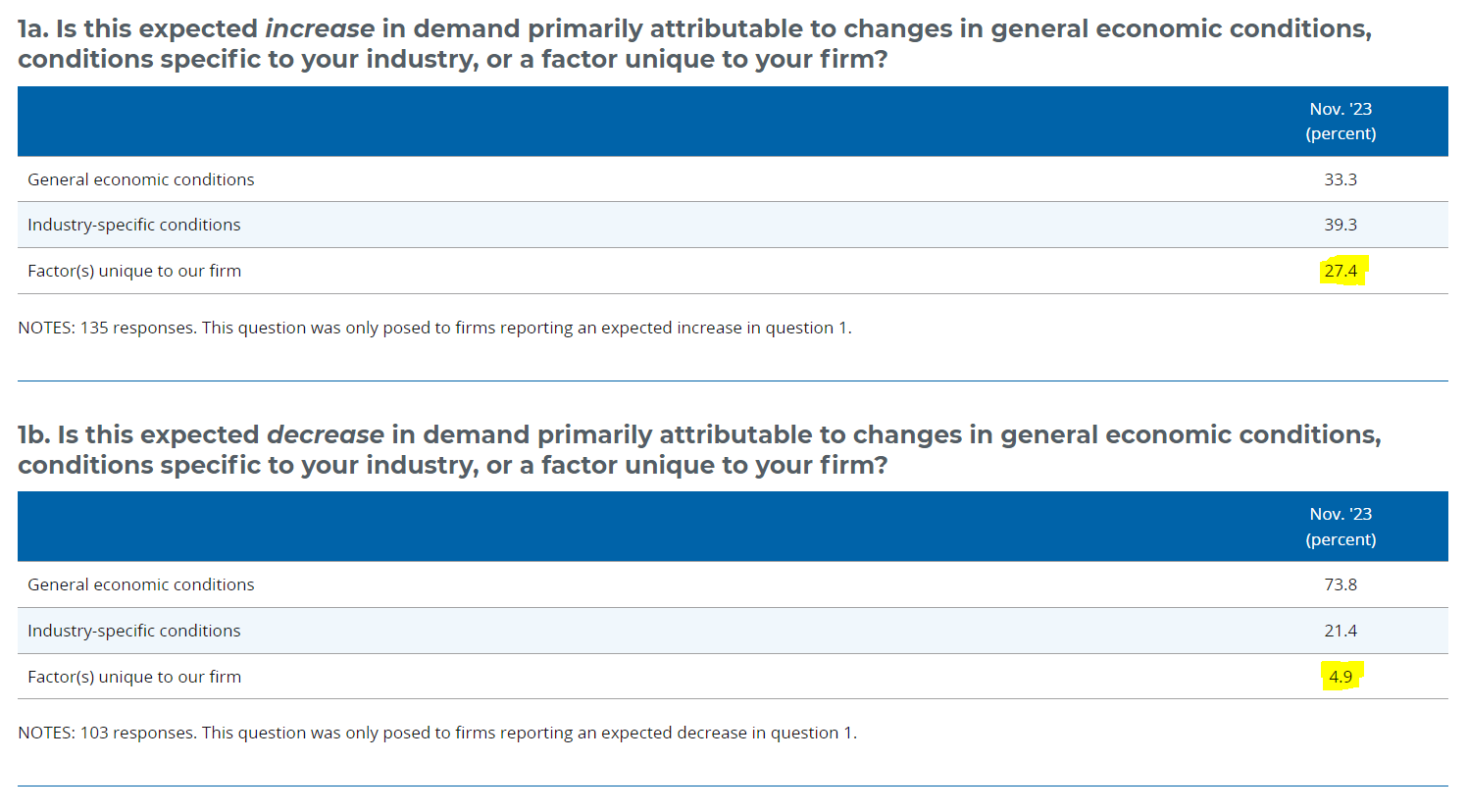Click the note mentioning 135 responses

(434, 328)
